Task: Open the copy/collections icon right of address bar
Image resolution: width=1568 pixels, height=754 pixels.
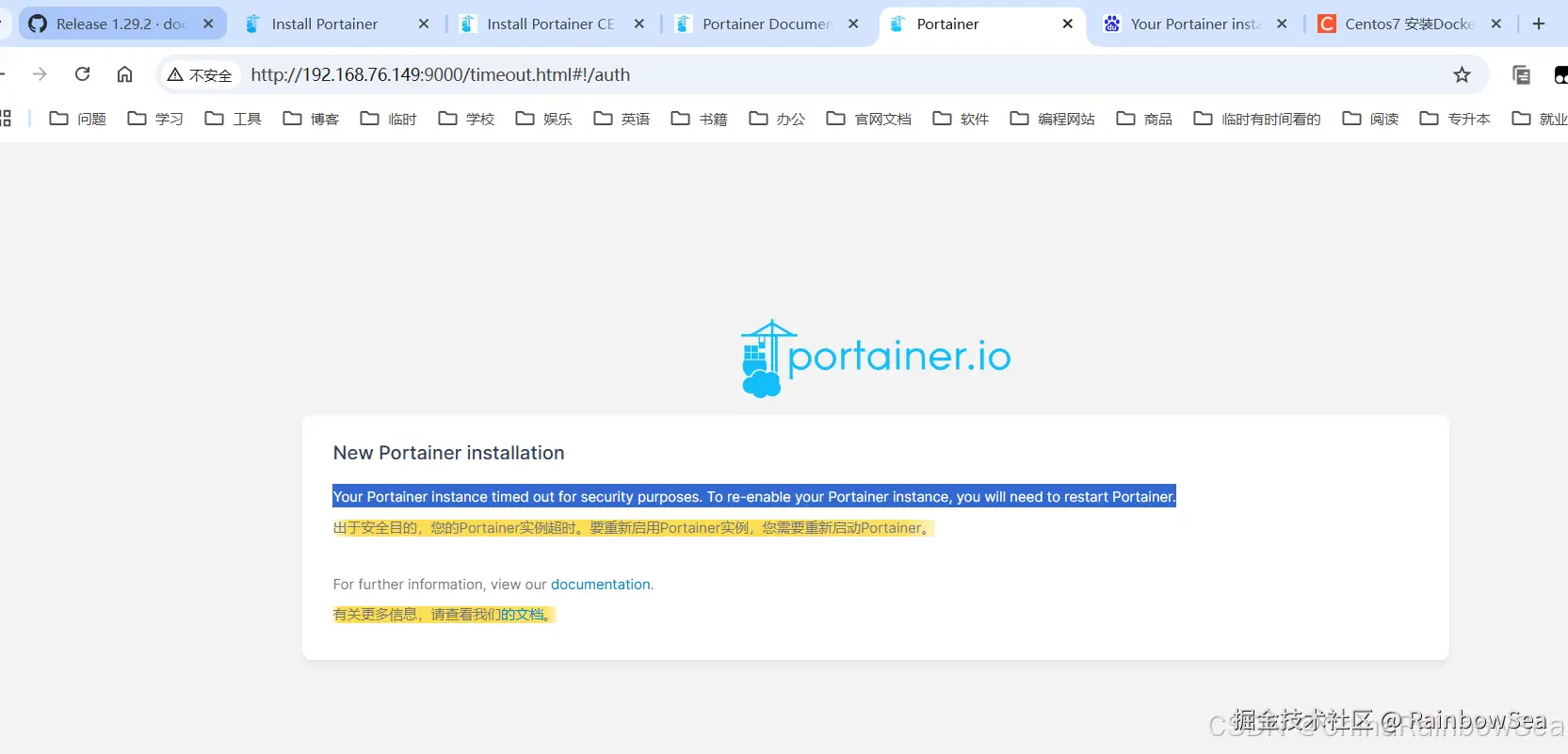Action: [x=1521, y=74]
